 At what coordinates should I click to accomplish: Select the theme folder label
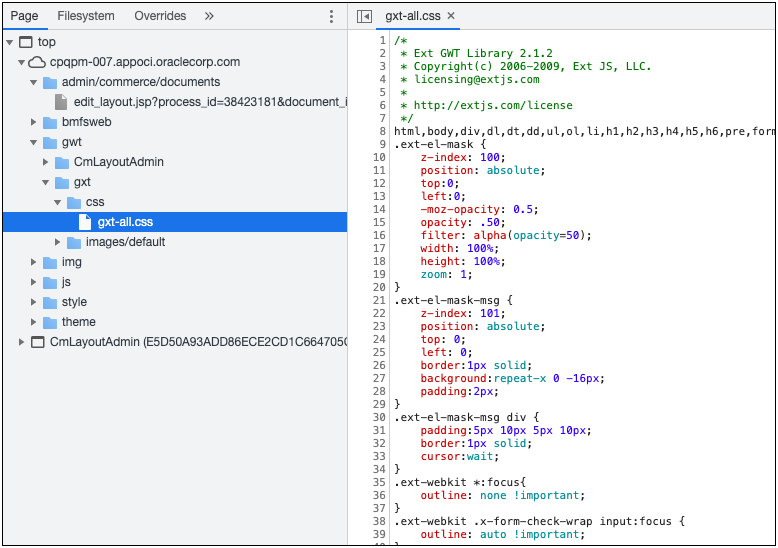pyautogui.click(x=78, y=322)
